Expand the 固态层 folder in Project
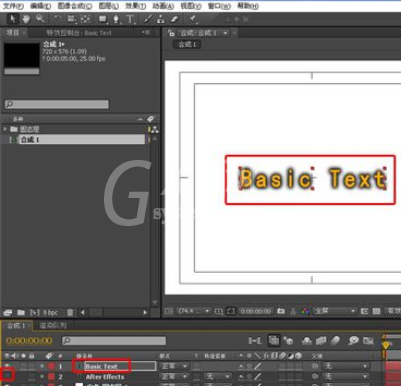 pos(5,129)
